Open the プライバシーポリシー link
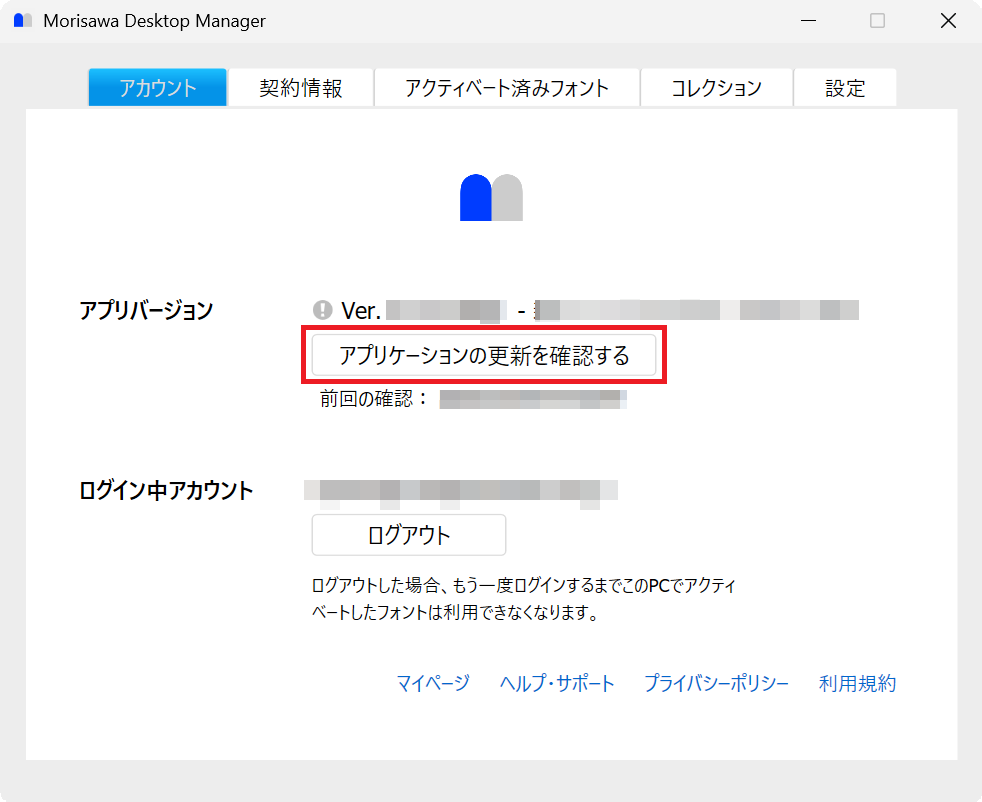Image resolution: width=982 pixels, height=802 pixels. (716, 683)
